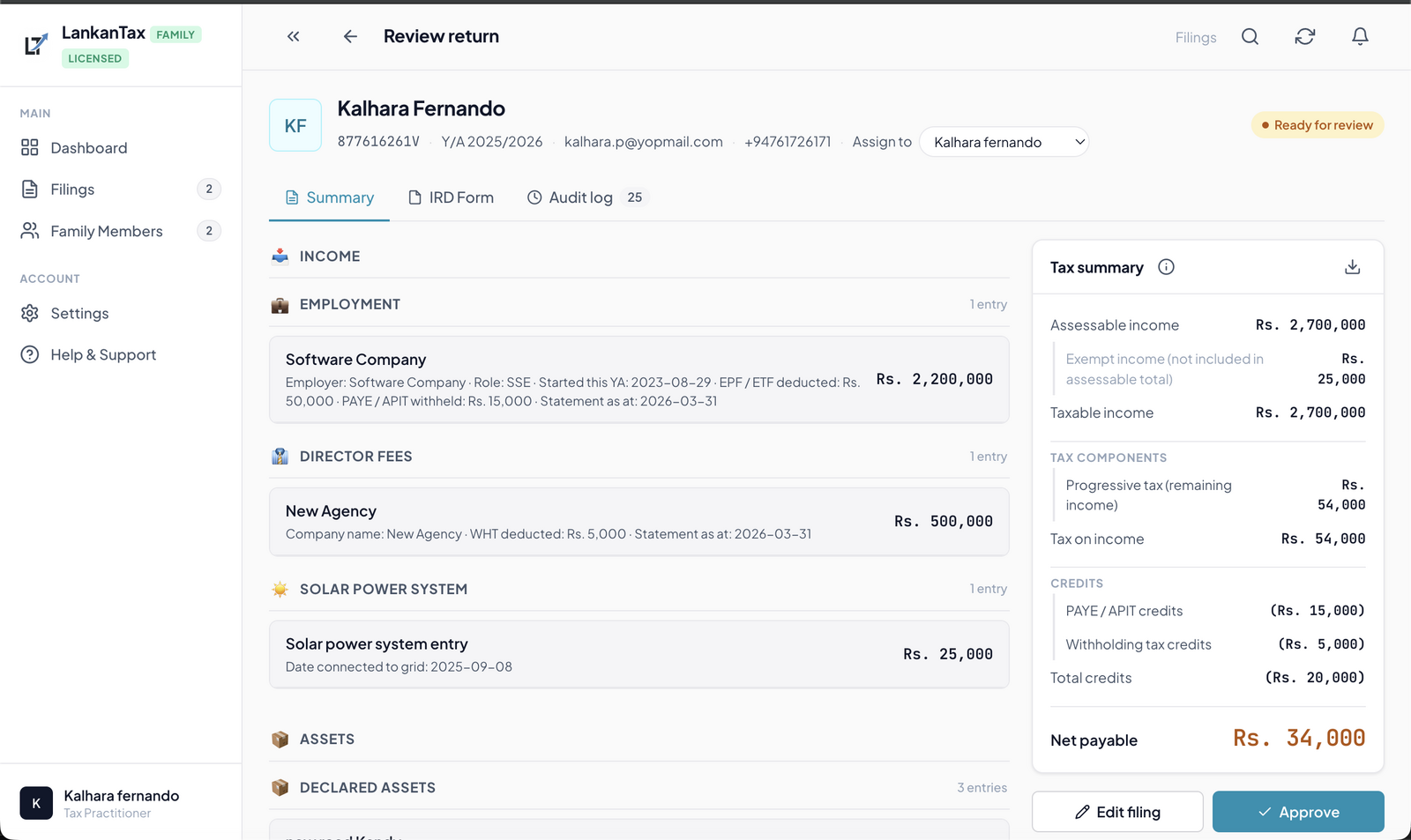The height and width of the screenshot is (840, 1411).
Task: Click Declared Assets 3 entries label
Action: (x=982, y=788)
